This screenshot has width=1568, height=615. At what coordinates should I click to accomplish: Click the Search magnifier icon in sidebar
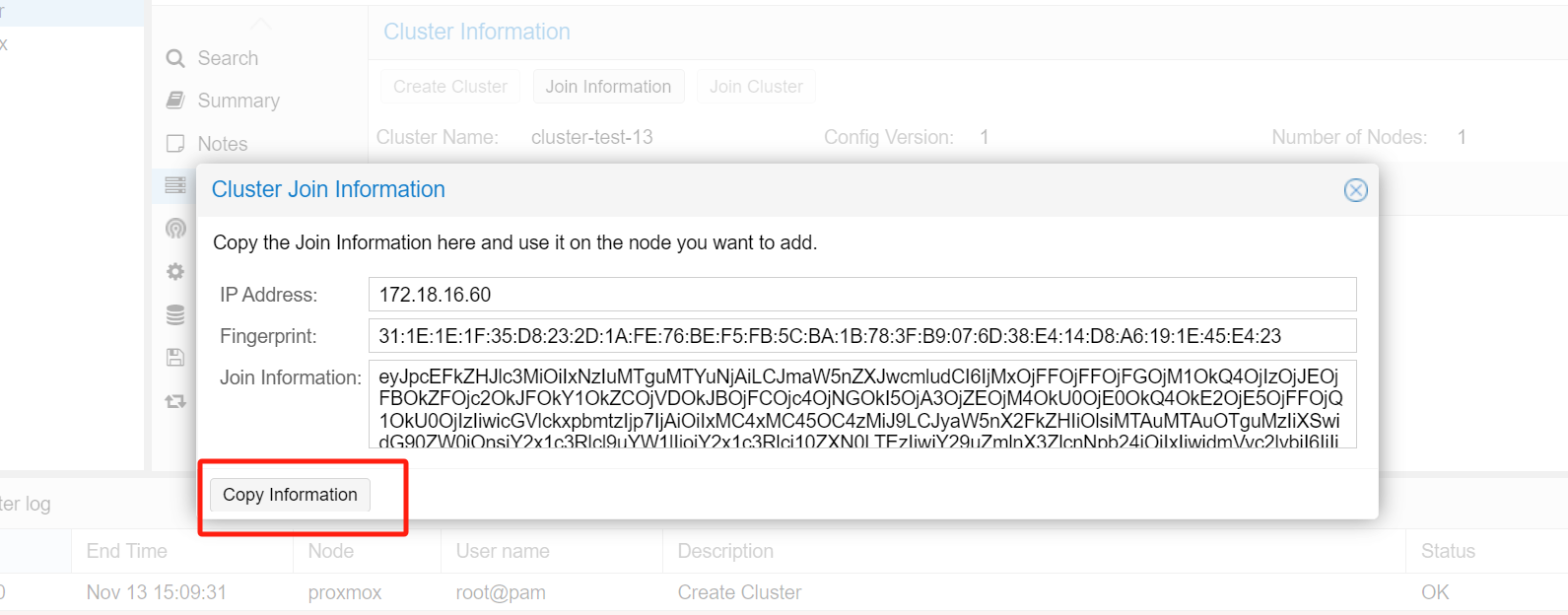pyautogui.click(x=175, y=58)
